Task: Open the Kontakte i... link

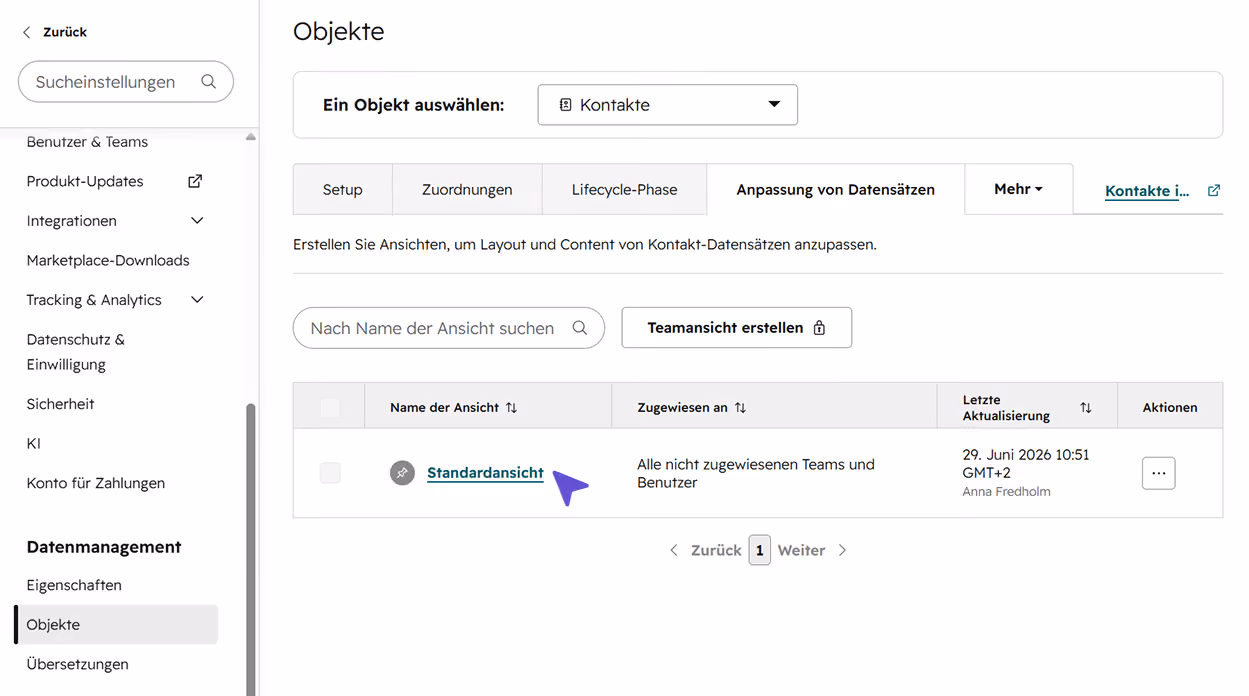Action: coord(1147,191)
